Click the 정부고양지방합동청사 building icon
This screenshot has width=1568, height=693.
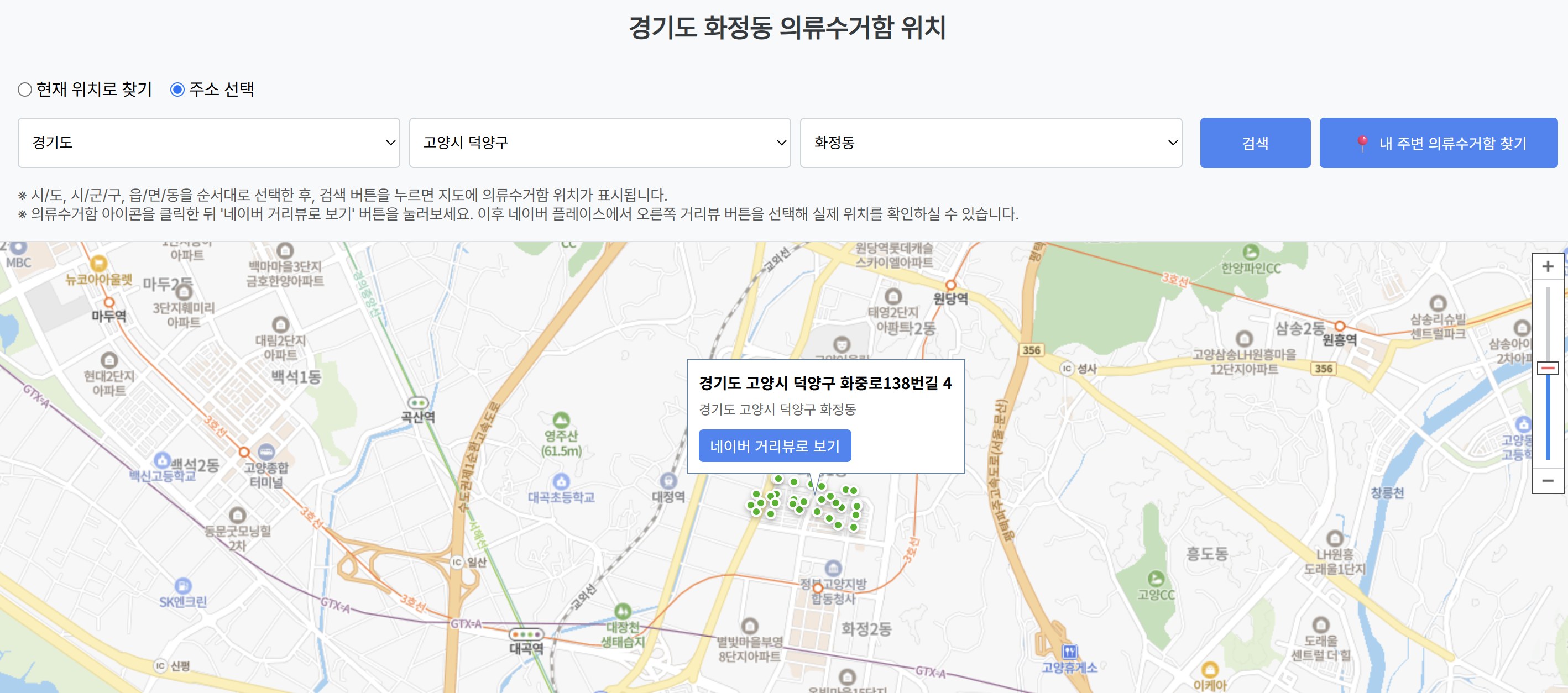point(833,568)
